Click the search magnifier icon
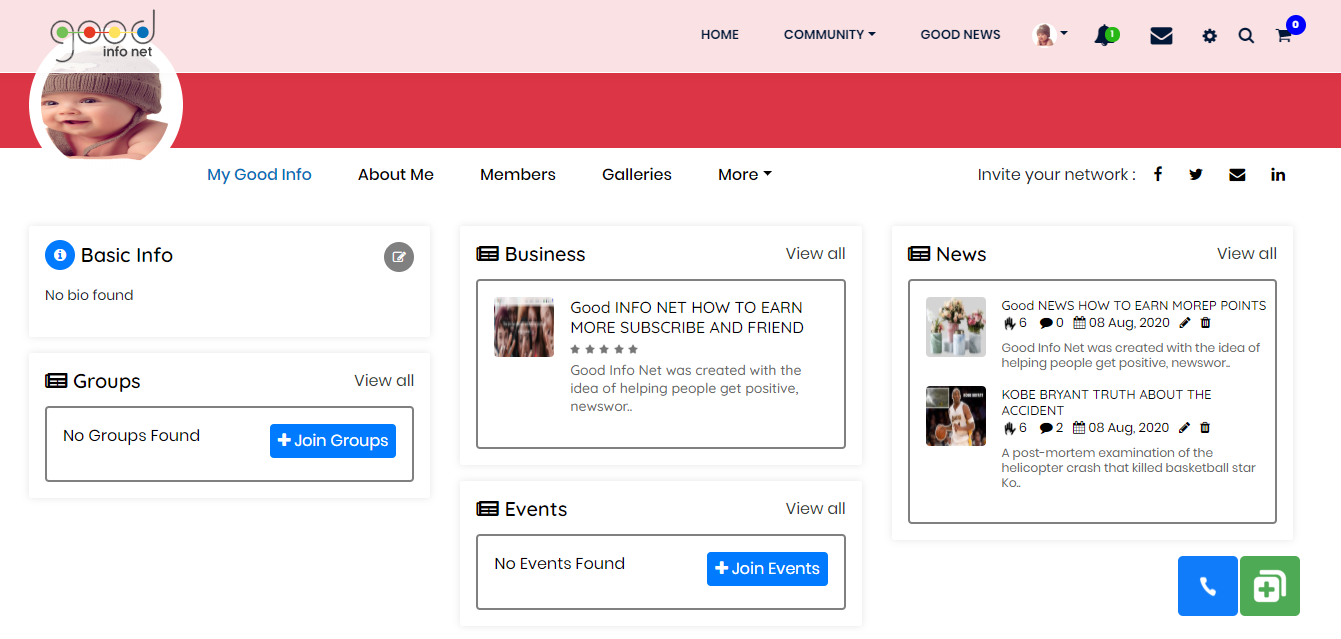Image resolution: width=1341 pixels, height=639 pixels. click(1246, 36)
